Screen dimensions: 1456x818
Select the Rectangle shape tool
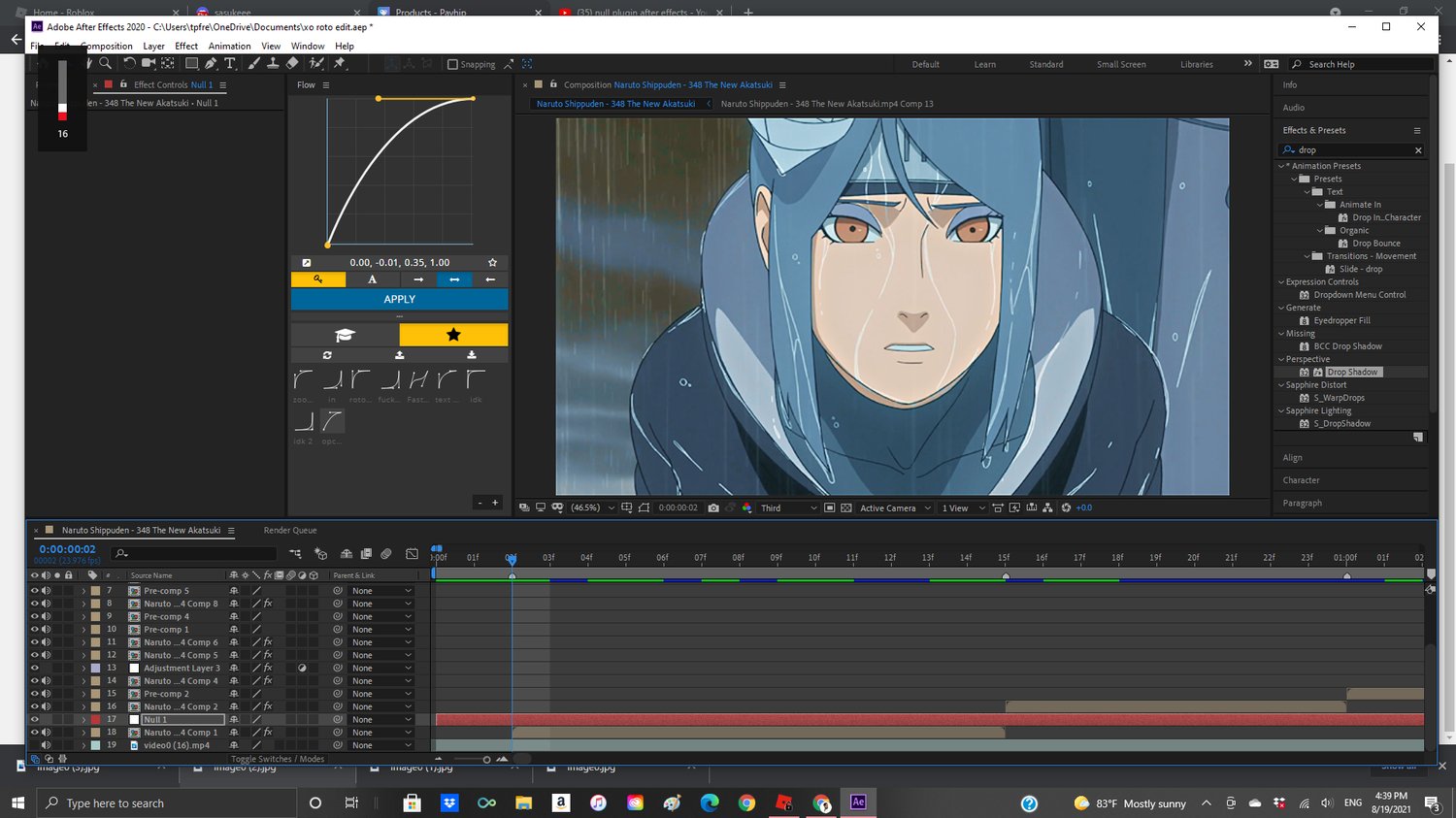(191, 63)
